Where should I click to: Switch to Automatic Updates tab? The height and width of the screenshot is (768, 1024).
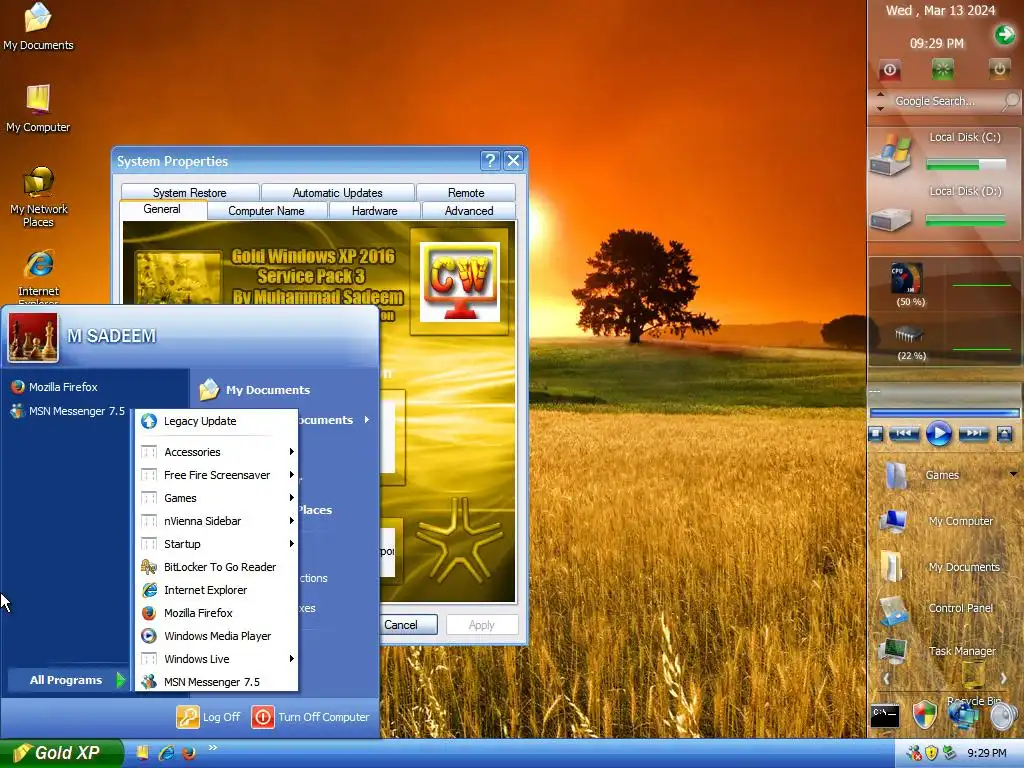338,193
